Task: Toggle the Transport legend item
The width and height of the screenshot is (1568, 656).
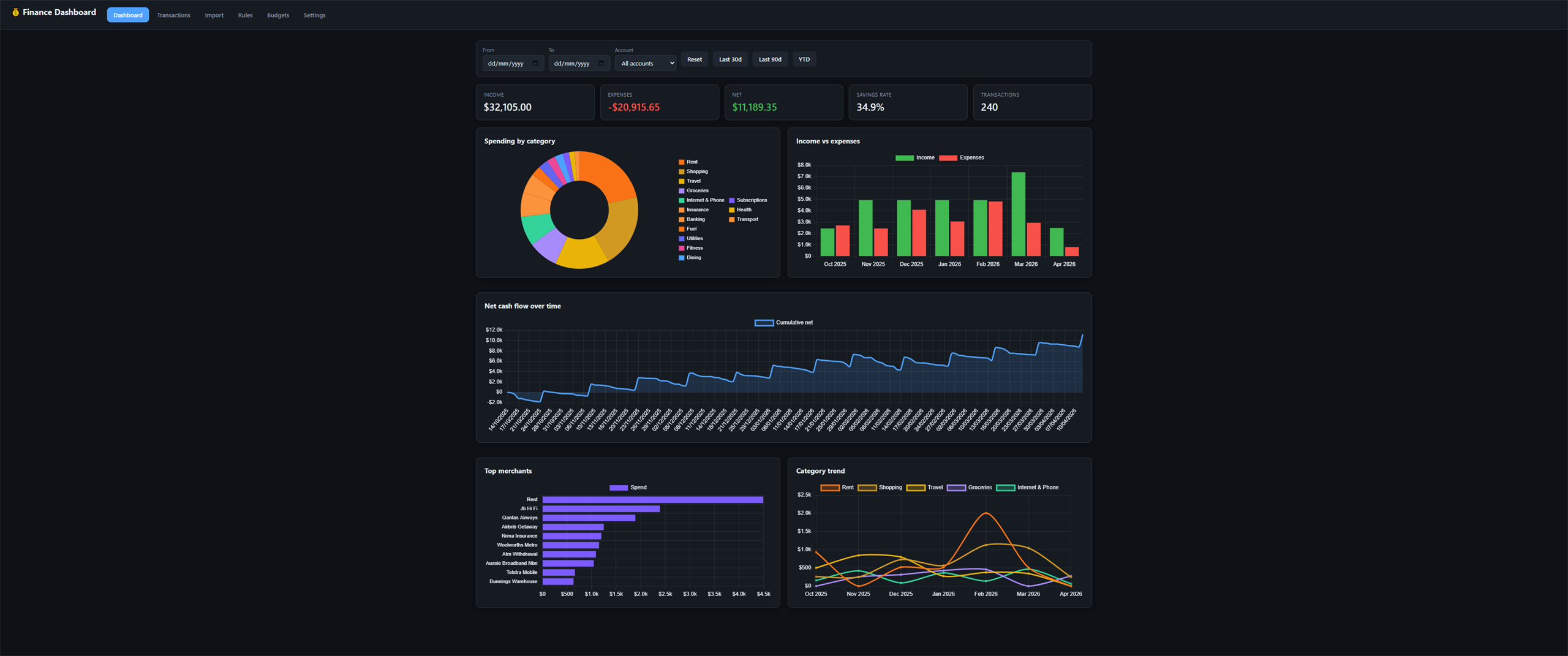Action: tap(744, 219)
